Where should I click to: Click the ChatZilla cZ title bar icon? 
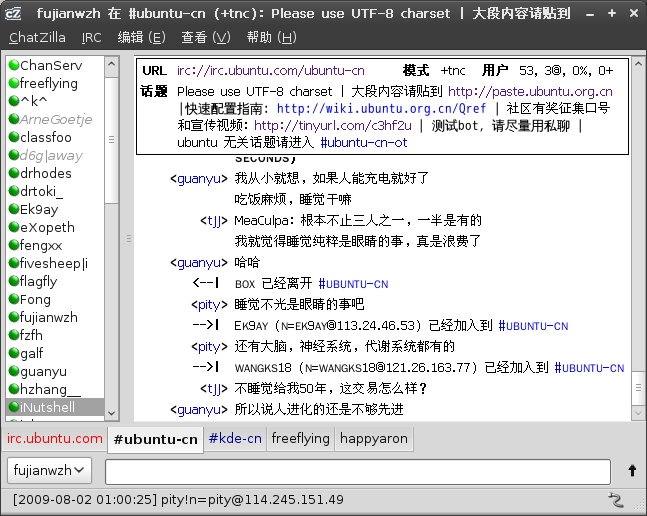(13, 14)
